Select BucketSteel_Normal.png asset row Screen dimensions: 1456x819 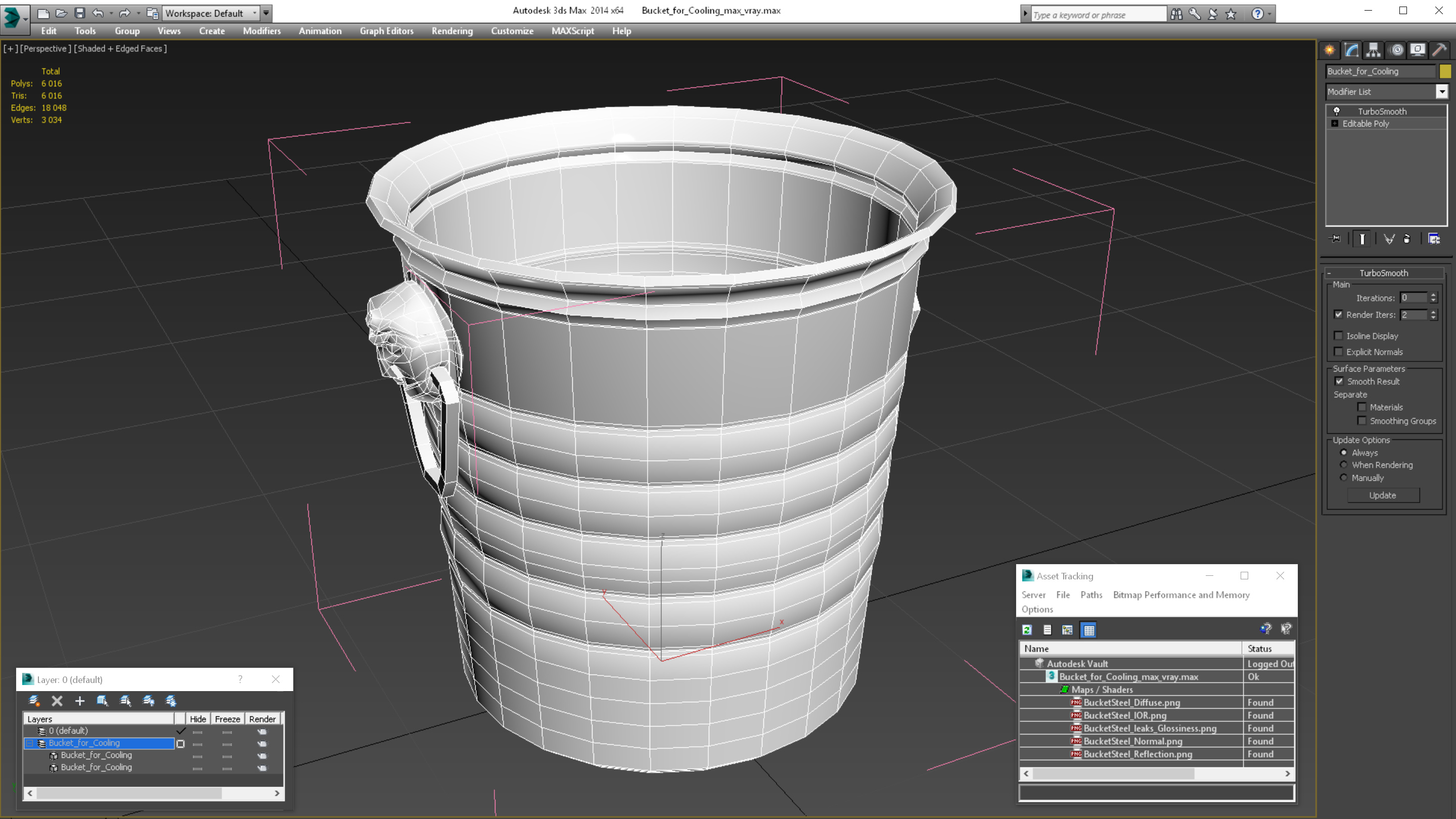tap(1156, 741)
